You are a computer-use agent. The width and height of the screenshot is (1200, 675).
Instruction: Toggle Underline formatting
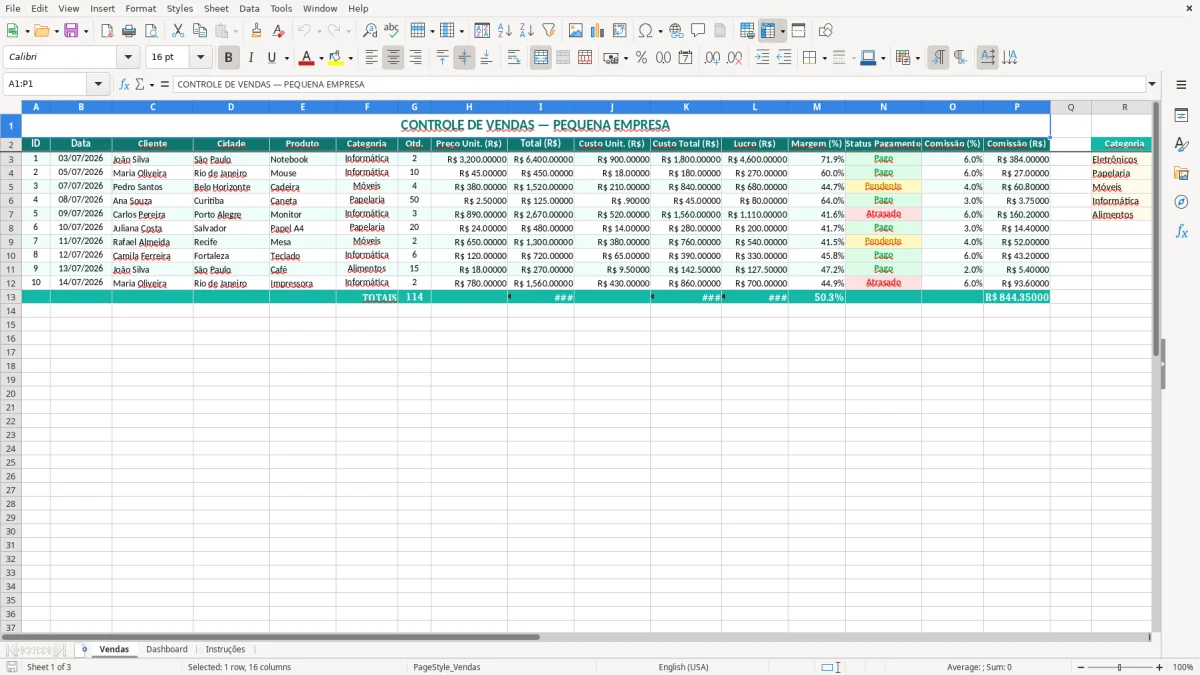(x=271, y=58)
